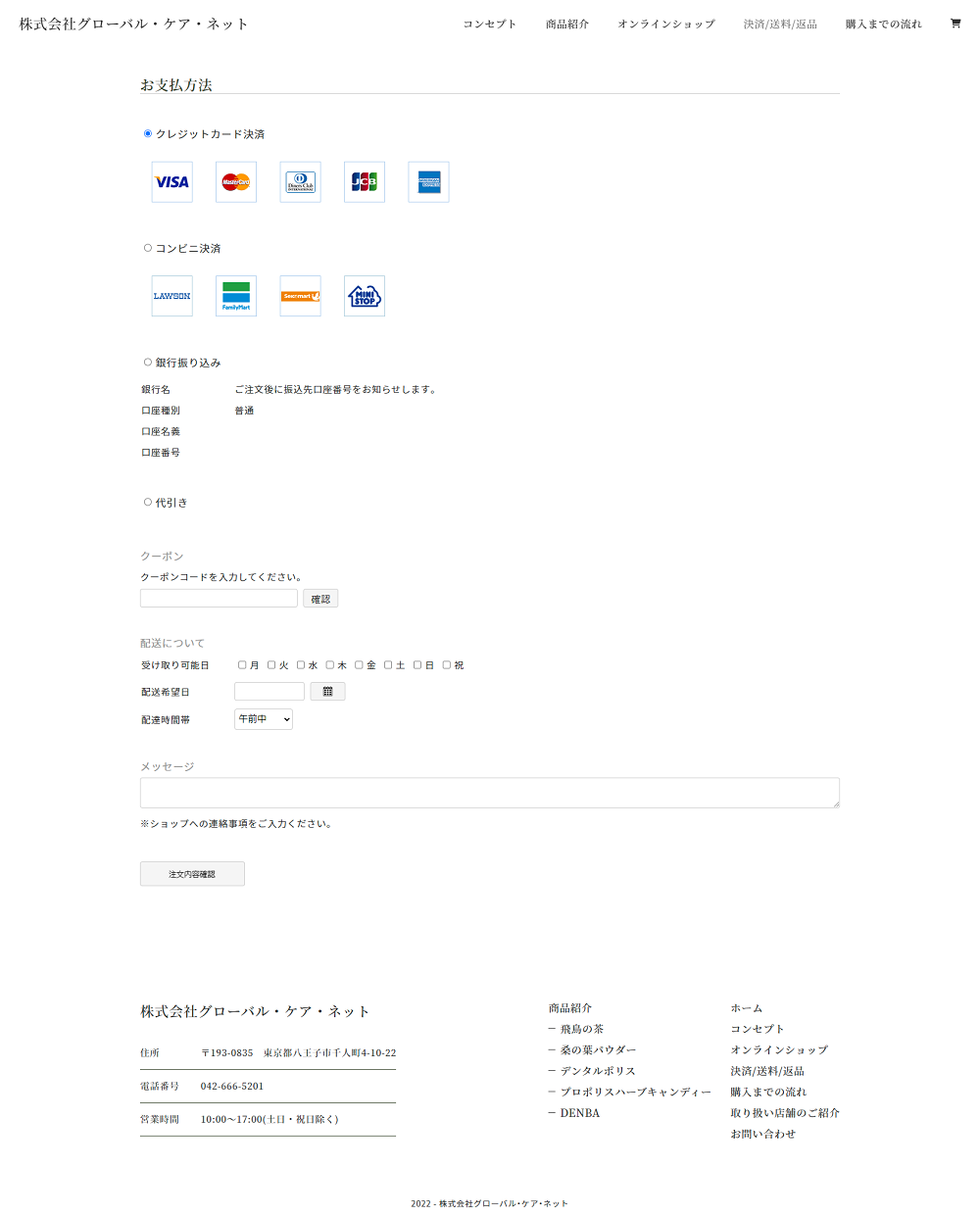The height and width of the screenshot is (1216, 980).
Task: Select 代引き payment option
Action: (x=148, y=503)
